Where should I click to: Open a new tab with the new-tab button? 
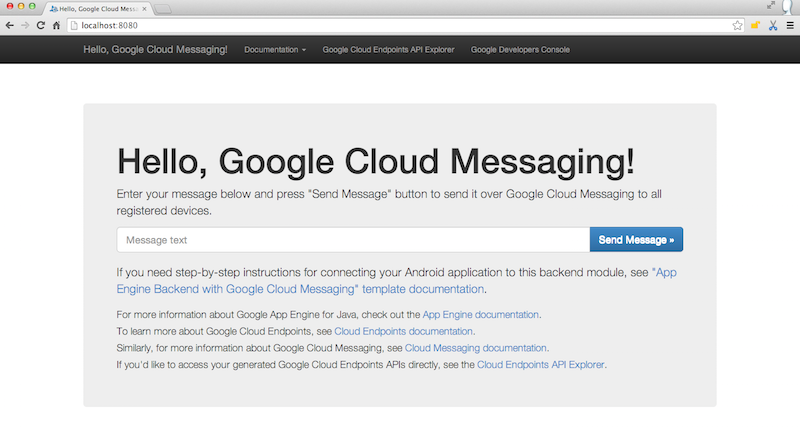pos(163,9)
